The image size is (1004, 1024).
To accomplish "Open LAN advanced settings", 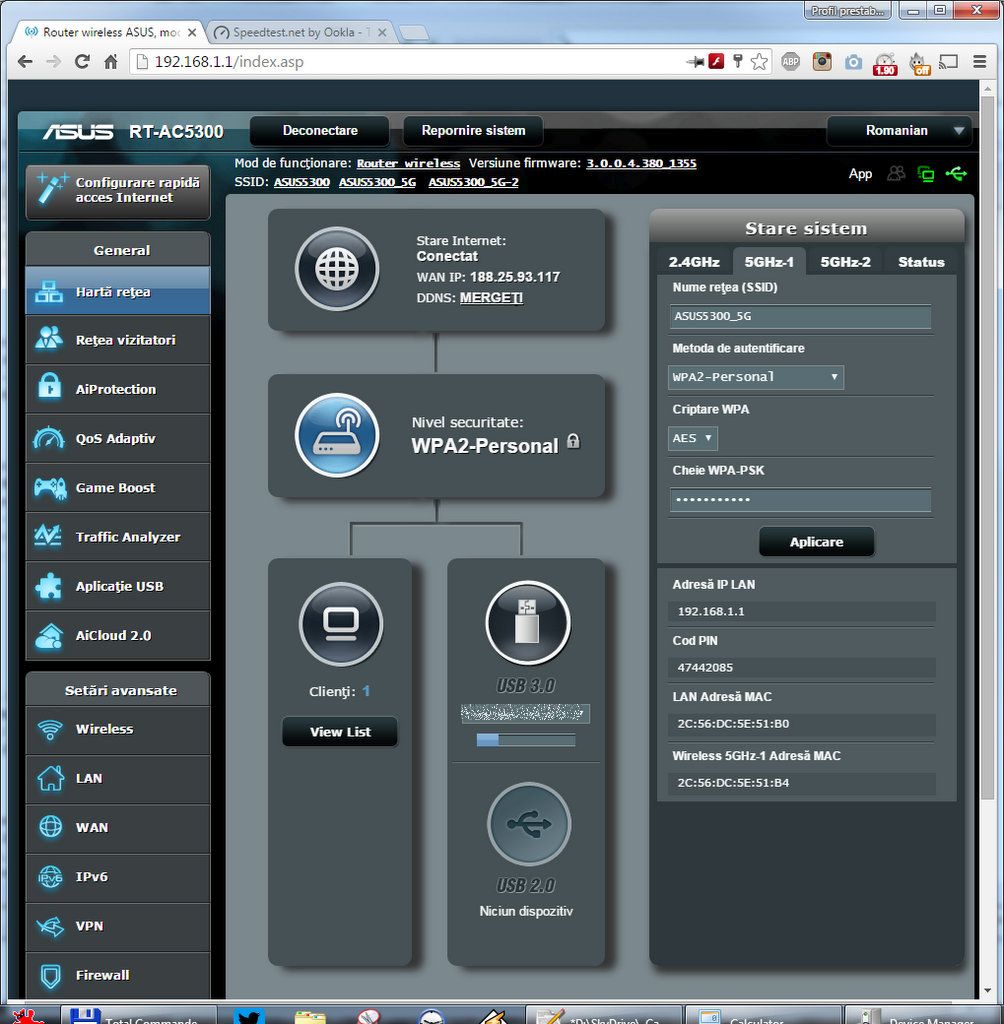I will click(x=118, y=778).
